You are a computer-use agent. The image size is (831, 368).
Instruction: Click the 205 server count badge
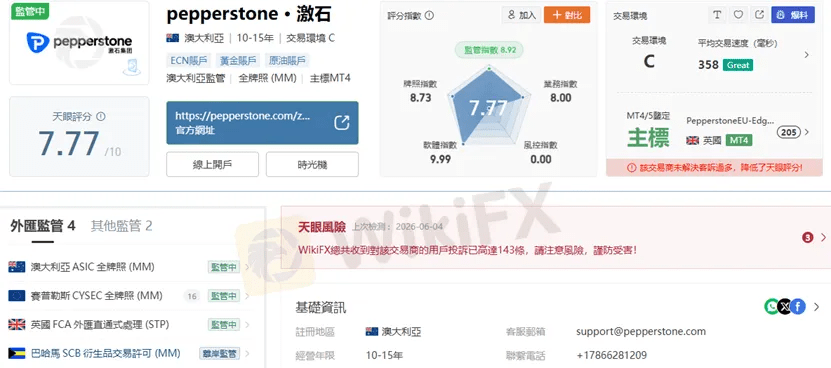(x=789, y=132)
